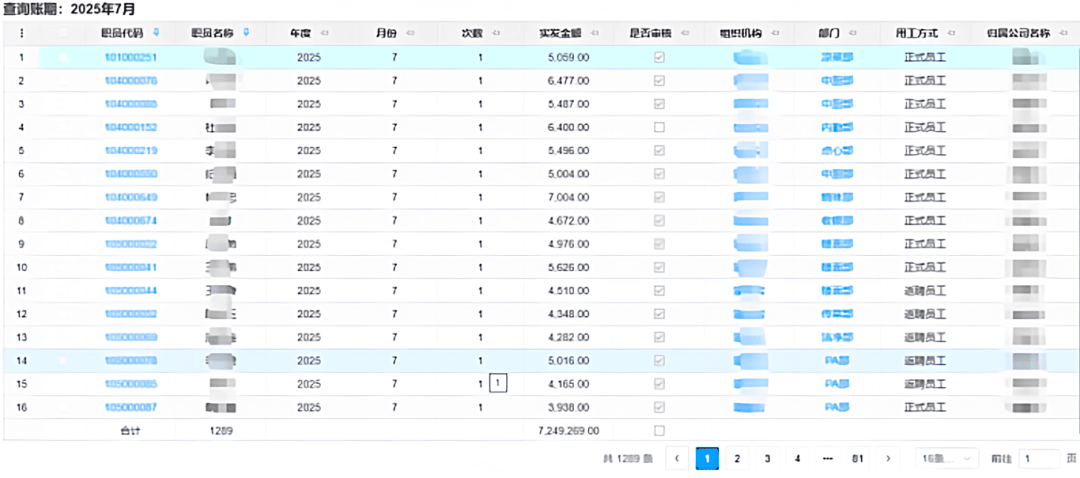This screenshot has height=478, width=1080.
Task: Sort by the 职员代码 column header
Action: point(123,33)
